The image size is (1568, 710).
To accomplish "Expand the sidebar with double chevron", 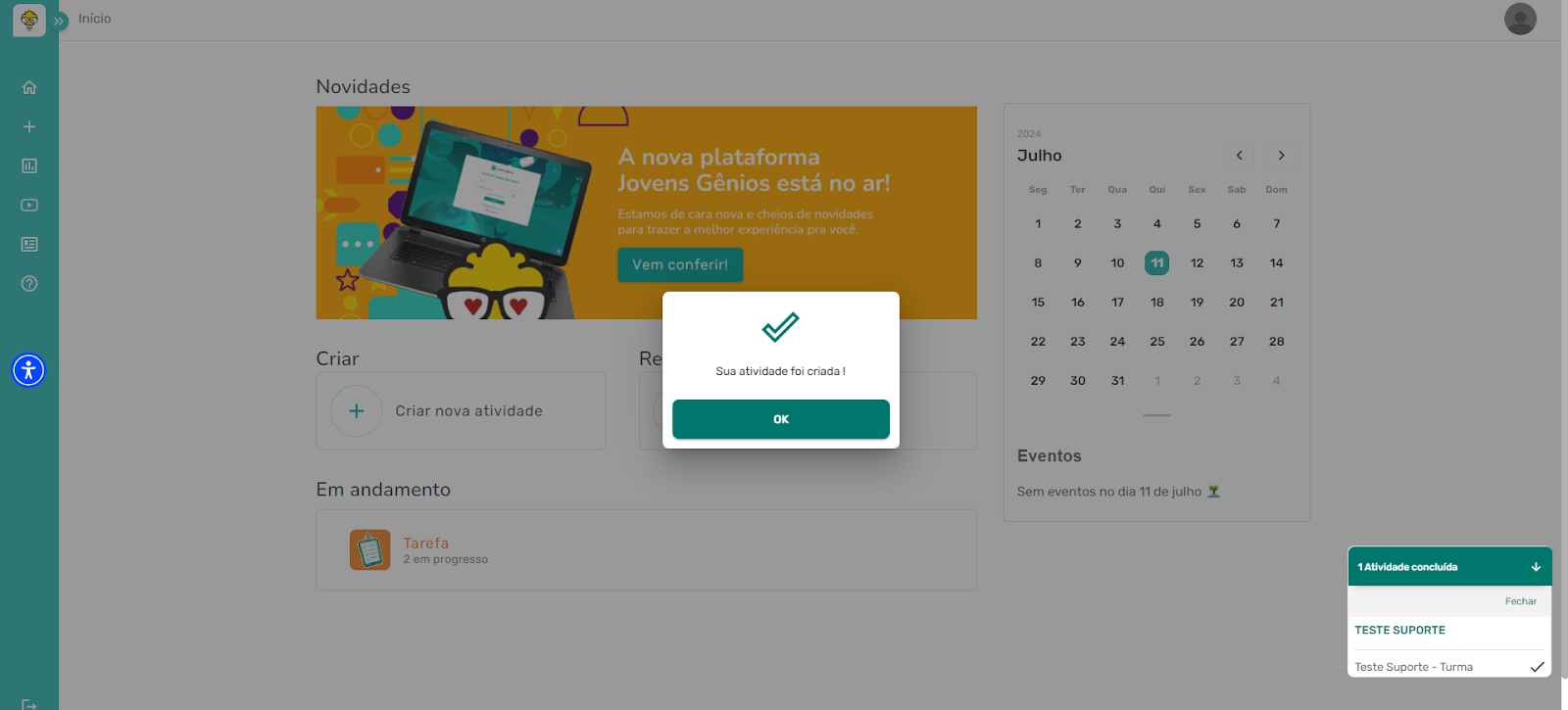I will click(60, 21).
